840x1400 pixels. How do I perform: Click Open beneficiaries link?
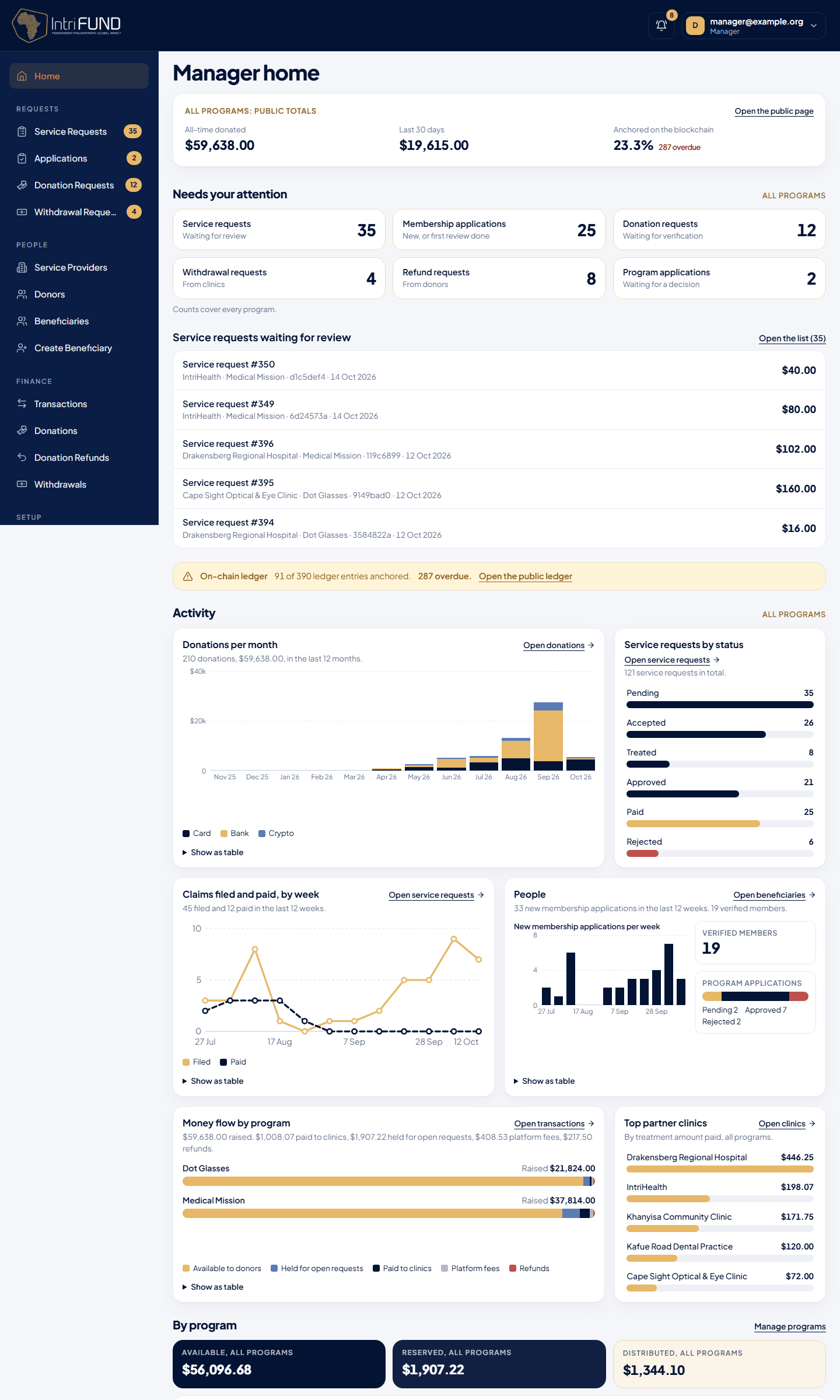774,895
